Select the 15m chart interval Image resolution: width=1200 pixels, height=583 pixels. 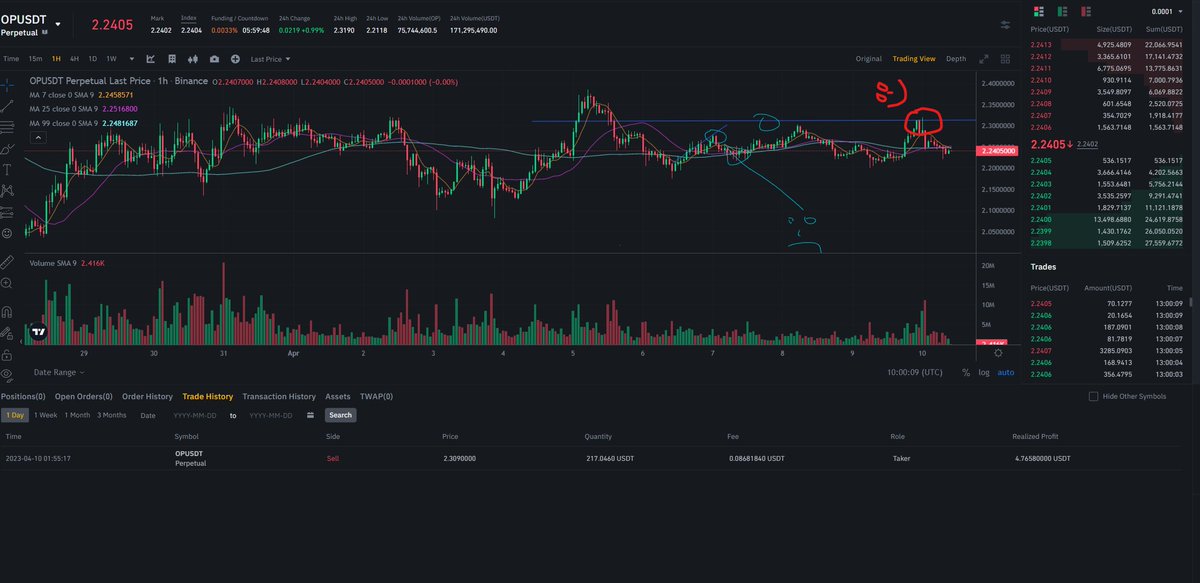tap(35, 59)
